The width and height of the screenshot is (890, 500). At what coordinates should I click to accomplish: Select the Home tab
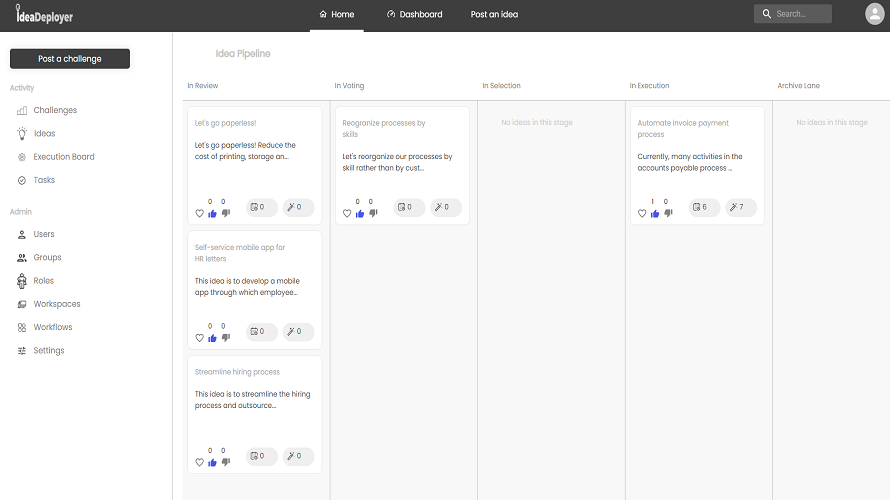pyautogui.click(x=336, y=14)
